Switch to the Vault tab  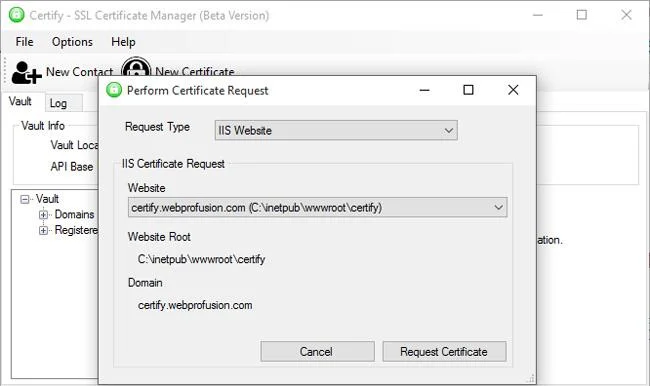(x=20, y=102)
